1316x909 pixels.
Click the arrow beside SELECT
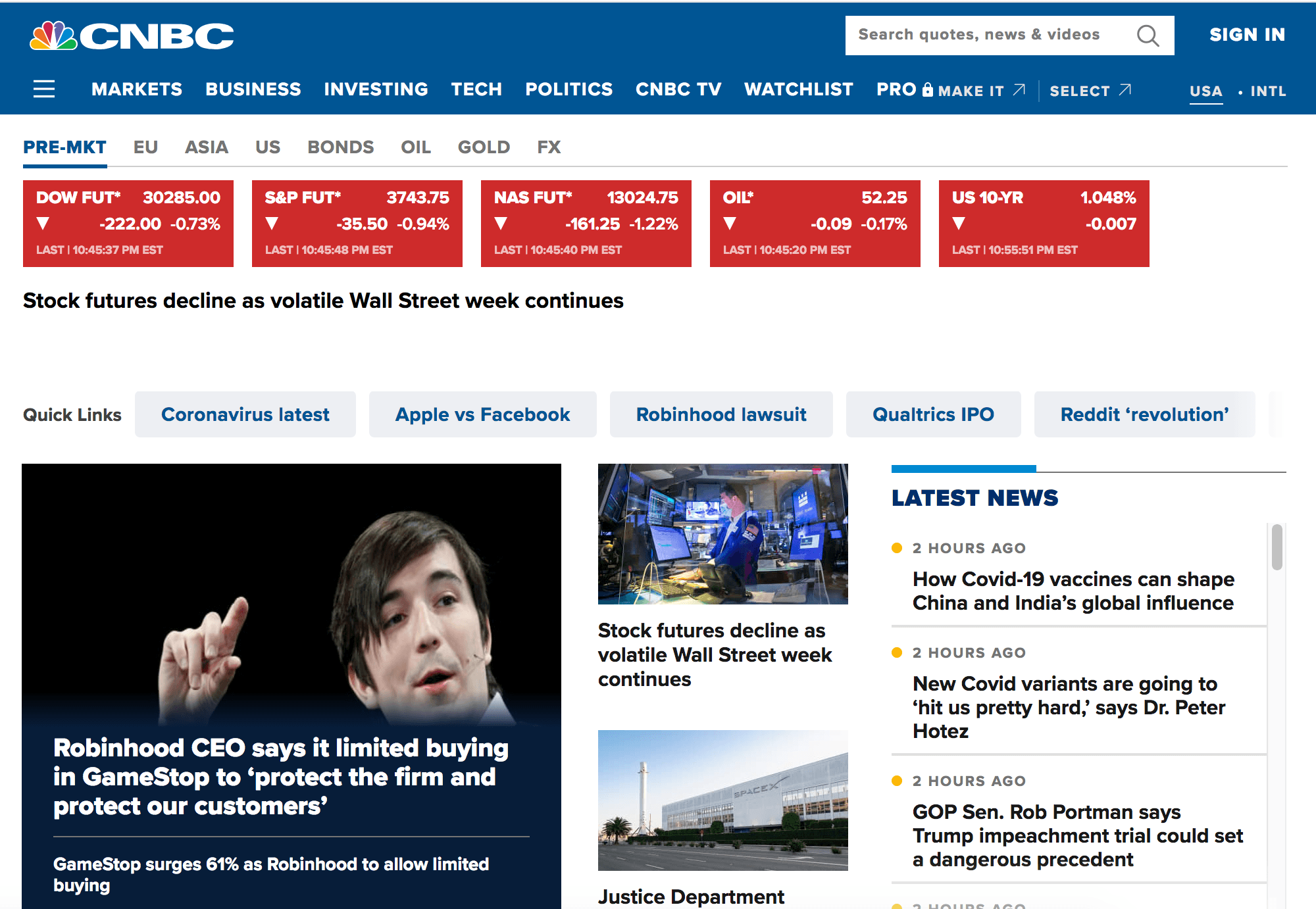(1126, 89)
